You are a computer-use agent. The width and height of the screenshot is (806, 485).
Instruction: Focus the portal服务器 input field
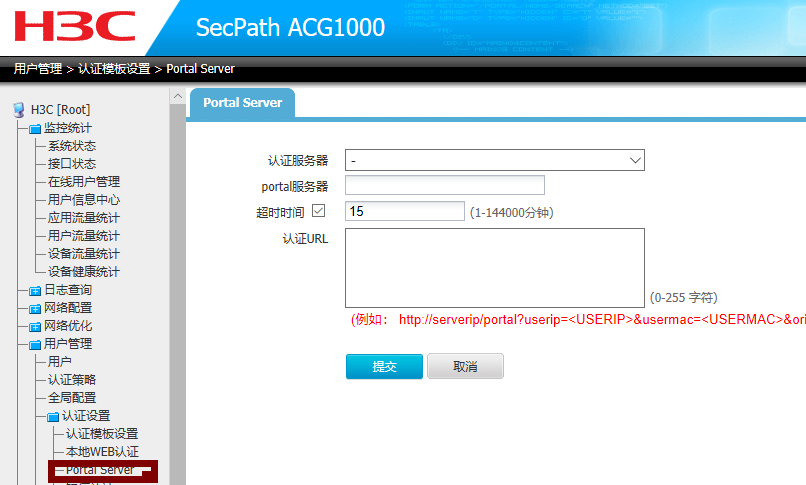445,185
